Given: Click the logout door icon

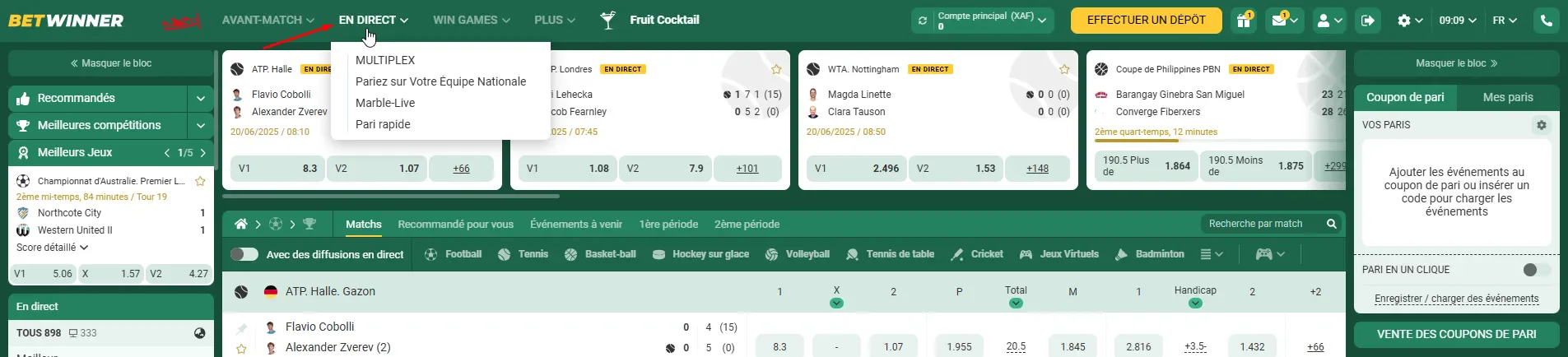Looking at the screenshot, I should click(x=1368, y=21).
